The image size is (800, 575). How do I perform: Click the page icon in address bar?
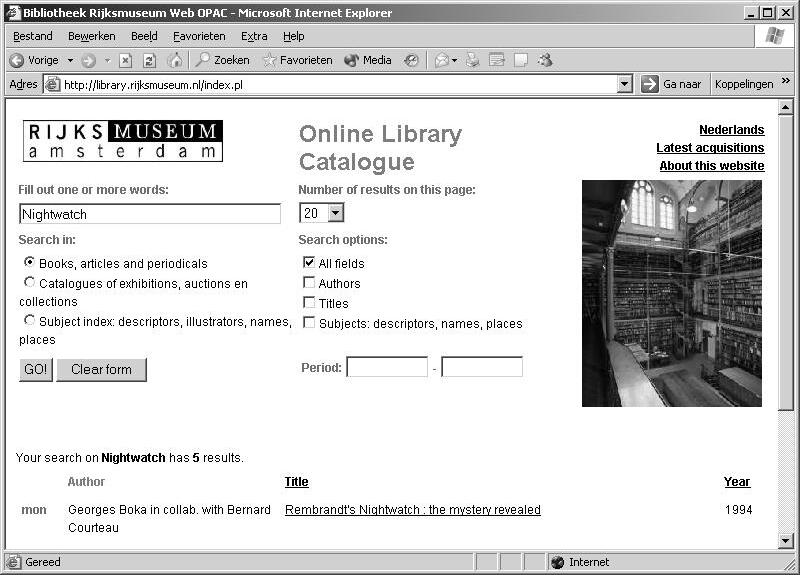point(52,84)
